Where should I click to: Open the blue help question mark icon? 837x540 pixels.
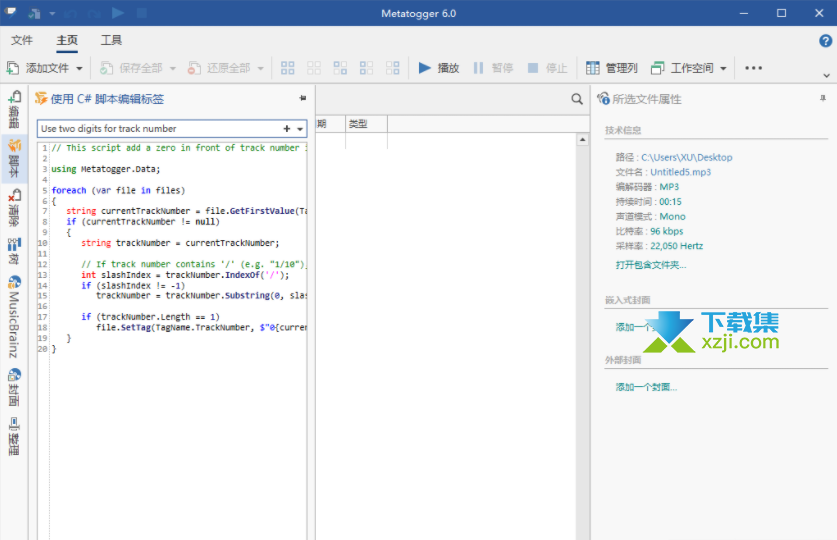(825, 41)
